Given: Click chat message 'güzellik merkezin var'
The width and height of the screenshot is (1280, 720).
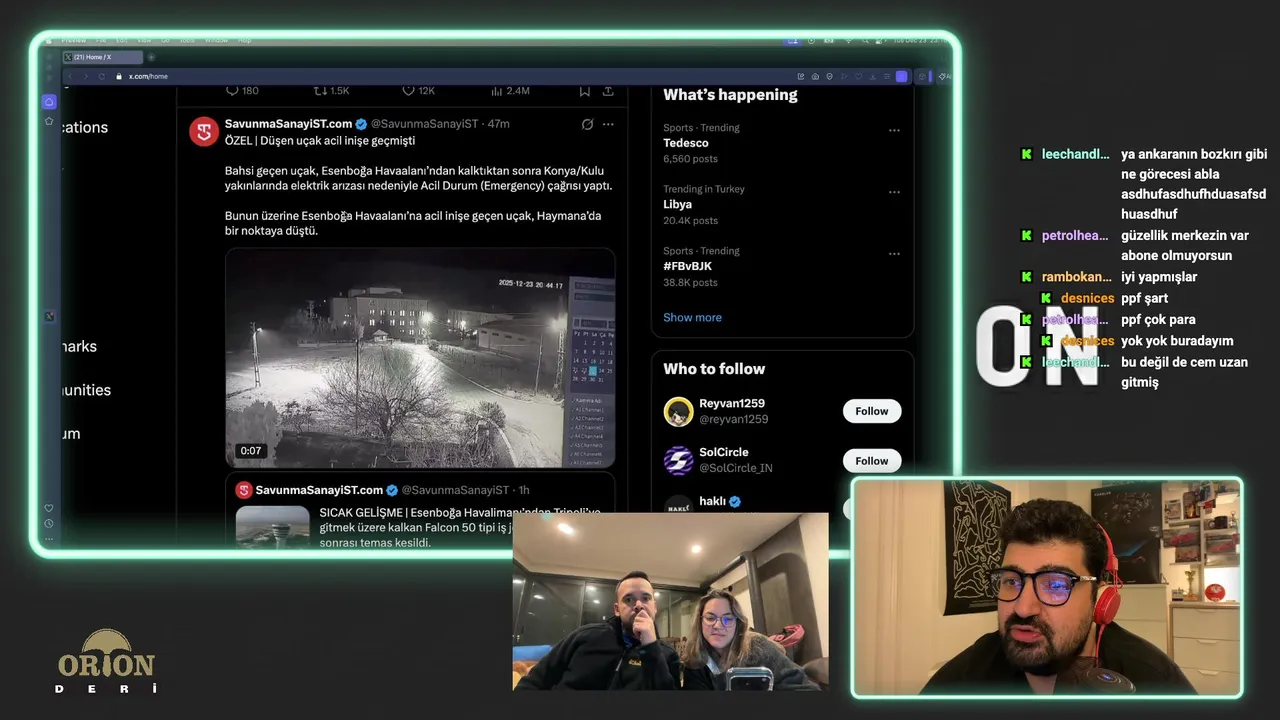Looking at the screenshot, I should pyautogui.click(x=1185, y=236).
